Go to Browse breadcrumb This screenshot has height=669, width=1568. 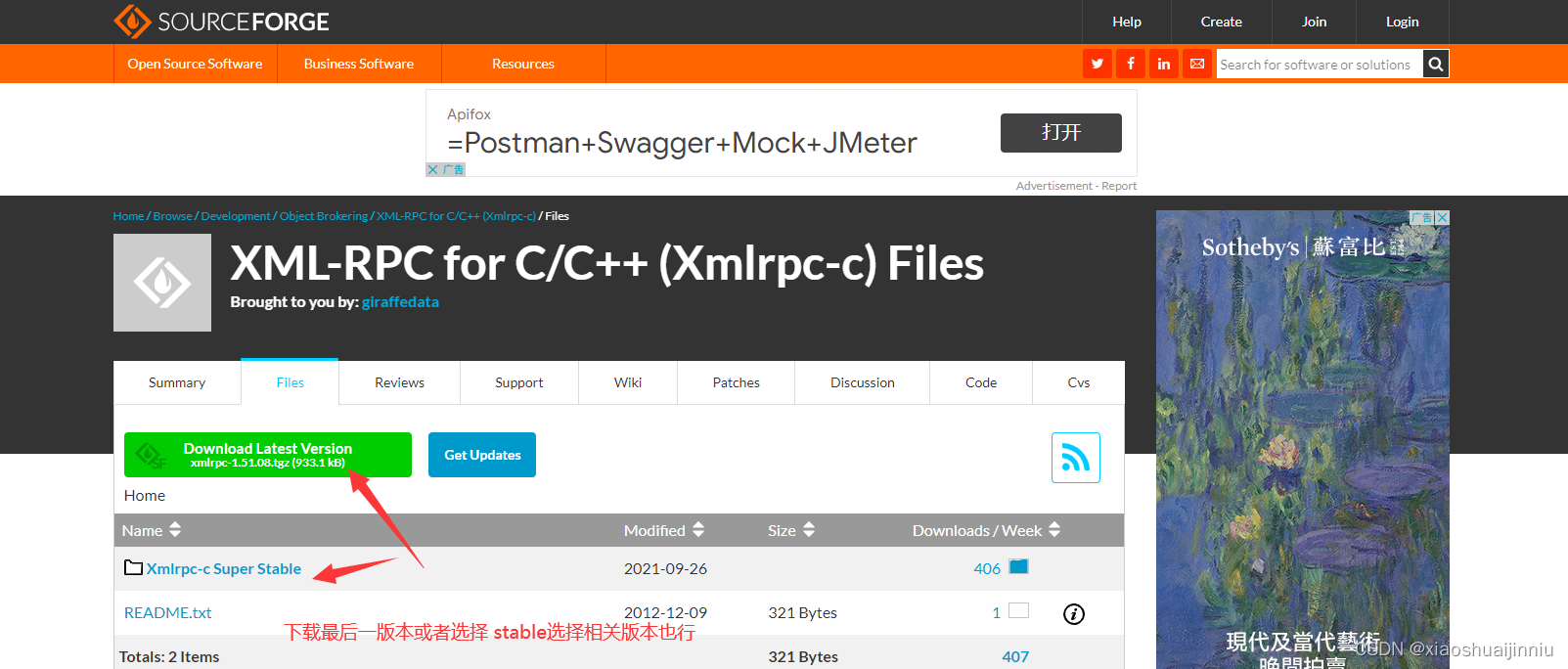(x=173, y=216)
